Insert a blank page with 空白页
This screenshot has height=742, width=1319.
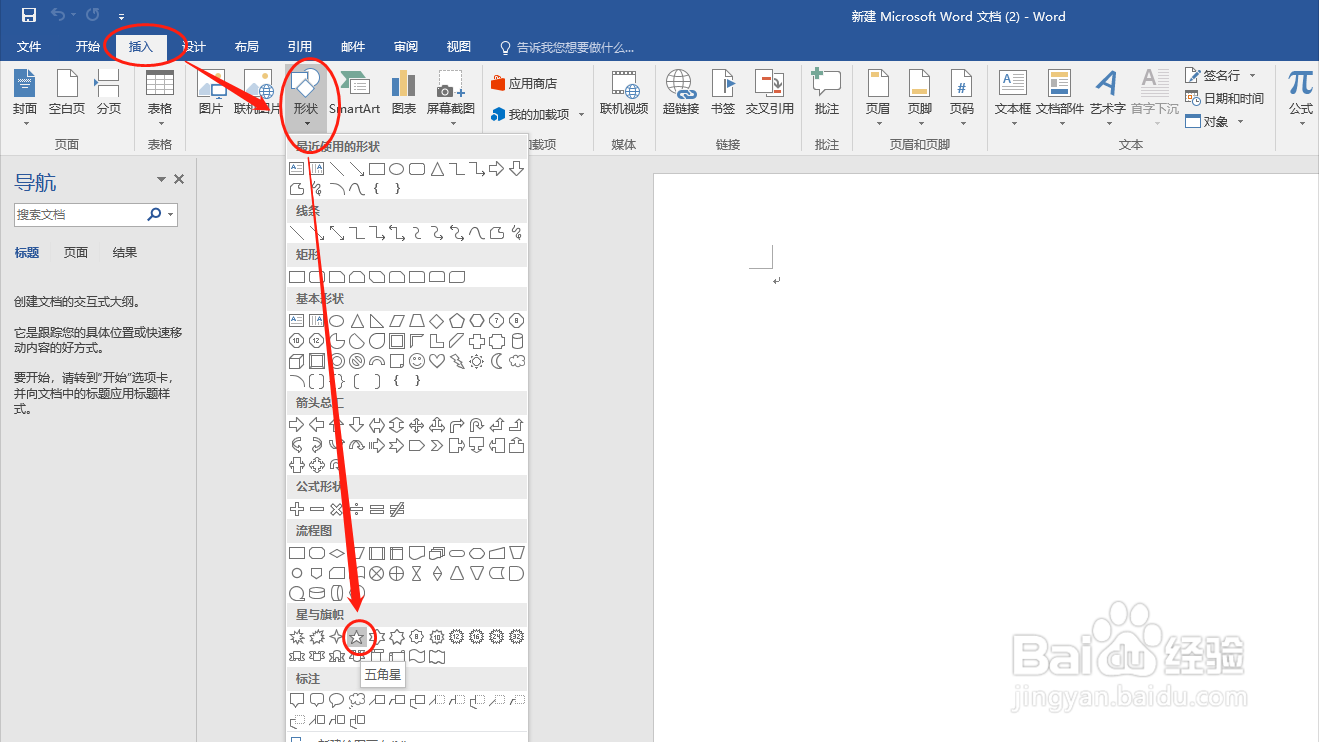(67, 94)
